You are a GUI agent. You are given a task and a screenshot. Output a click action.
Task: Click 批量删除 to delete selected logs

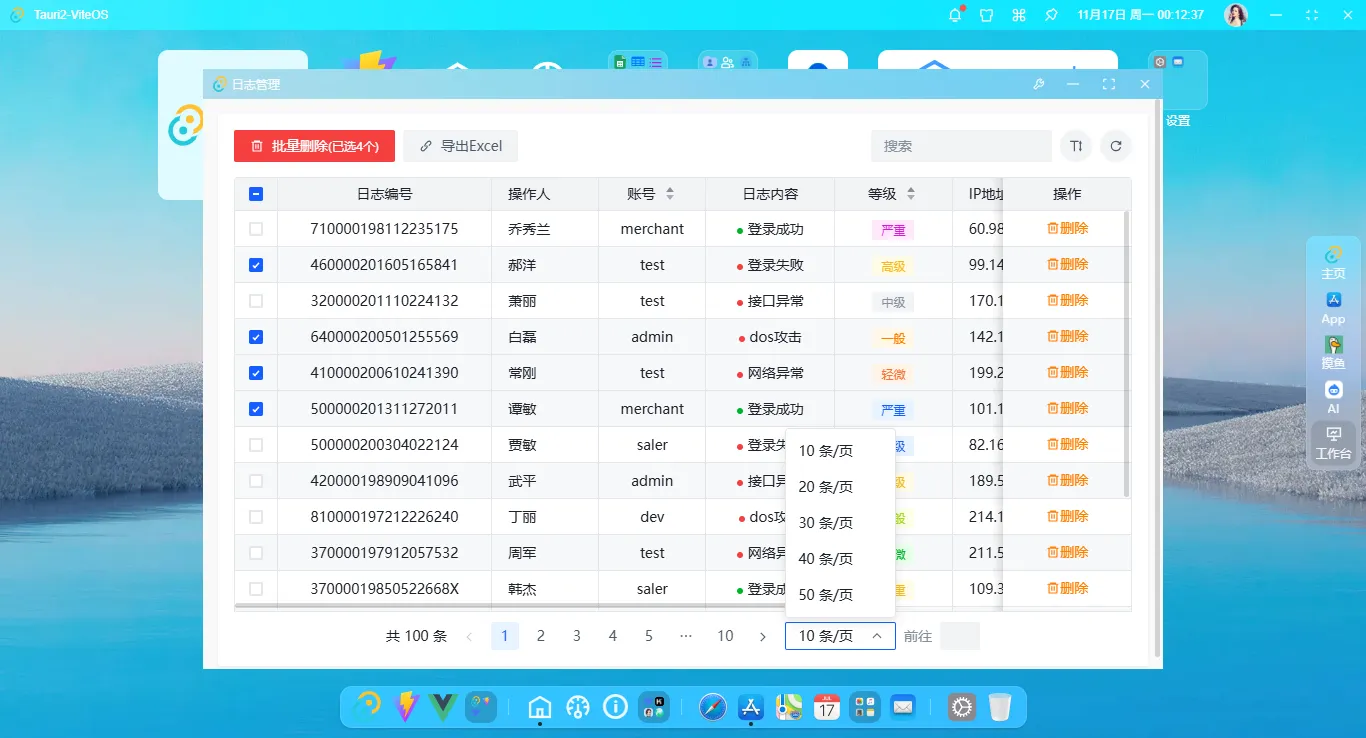point(314,145)
